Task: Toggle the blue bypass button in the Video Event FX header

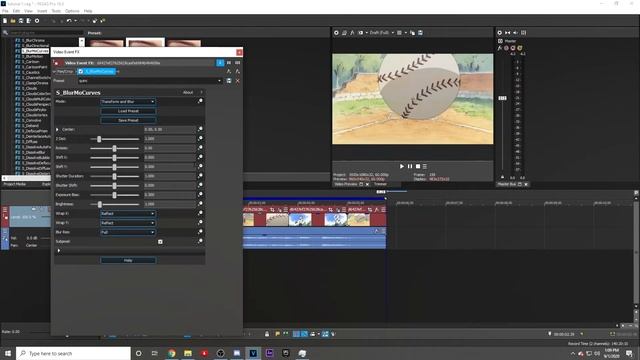Action: [x=220, y=62]
